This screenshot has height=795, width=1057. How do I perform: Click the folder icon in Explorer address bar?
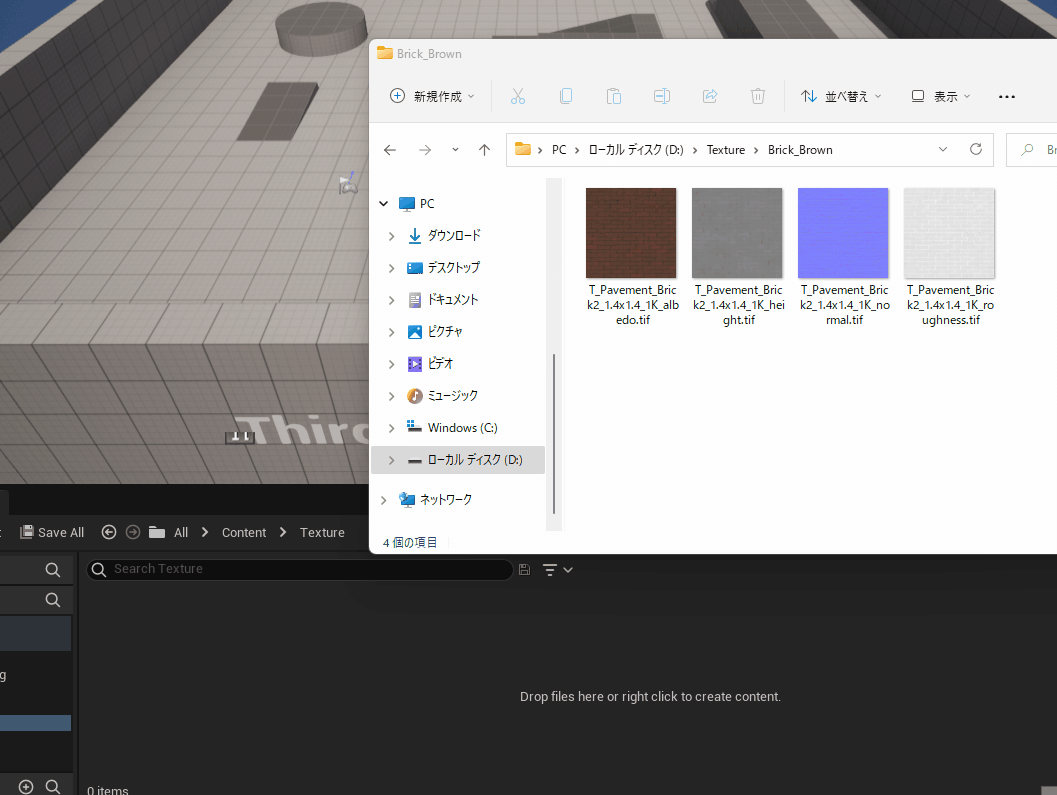coord(523,149)
